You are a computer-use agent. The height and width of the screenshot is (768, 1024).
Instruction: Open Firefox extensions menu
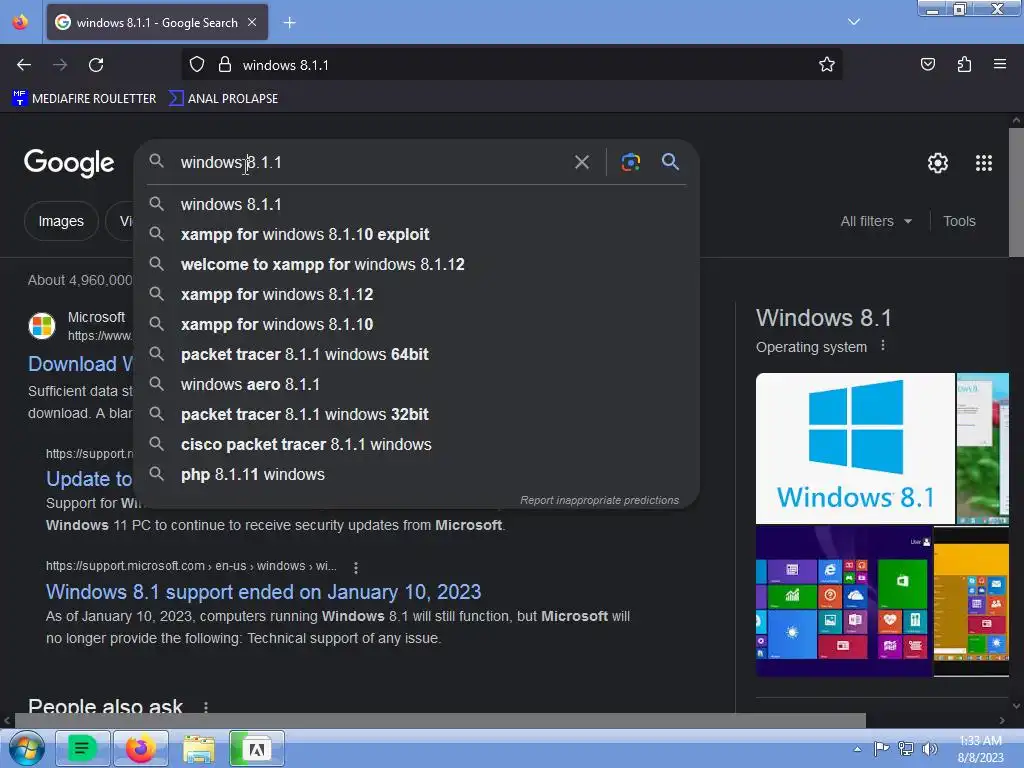pyautogui.click(x=964, y=64)
